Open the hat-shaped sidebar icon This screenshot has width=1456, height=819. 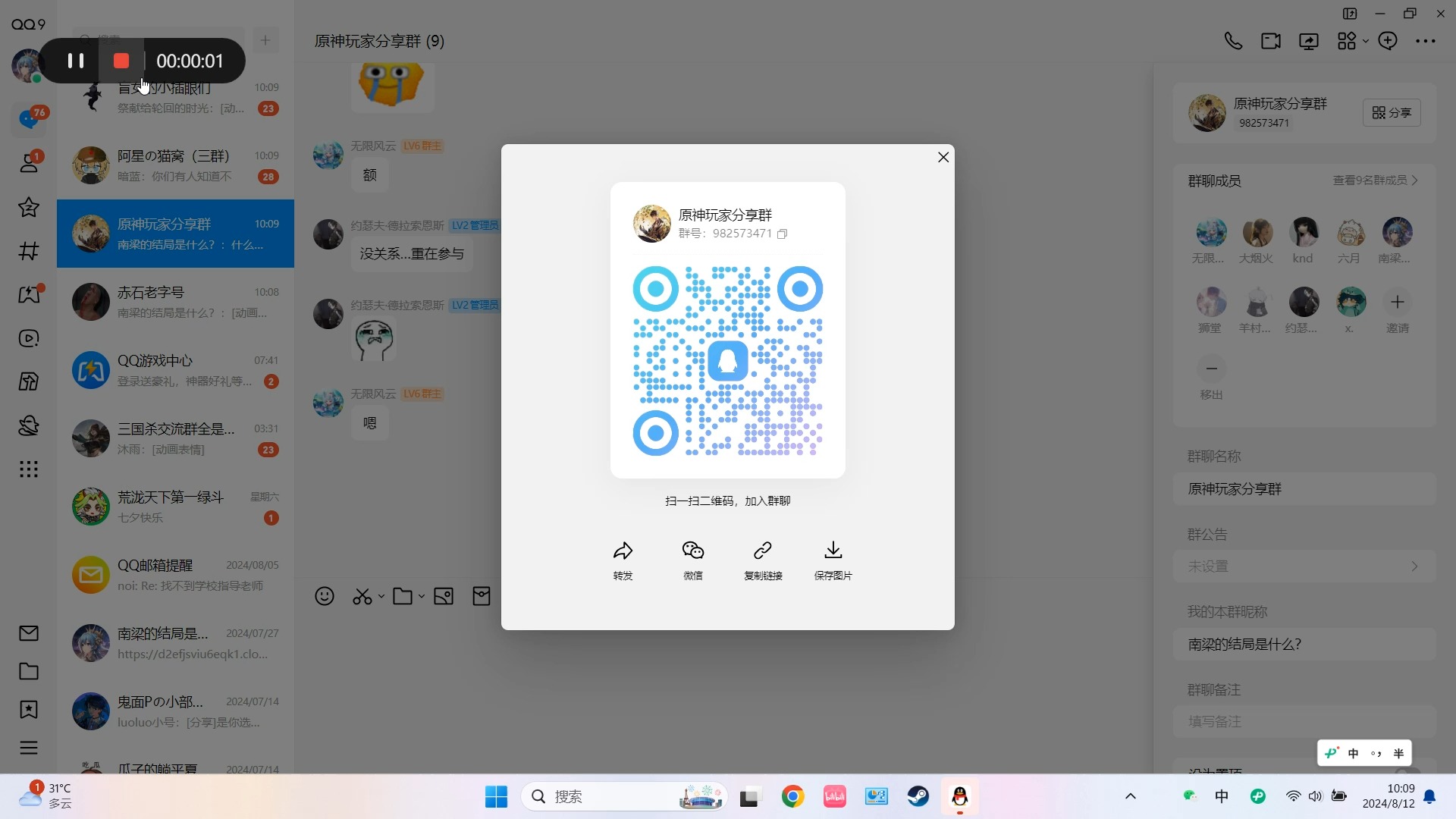[x=29, y=425]
